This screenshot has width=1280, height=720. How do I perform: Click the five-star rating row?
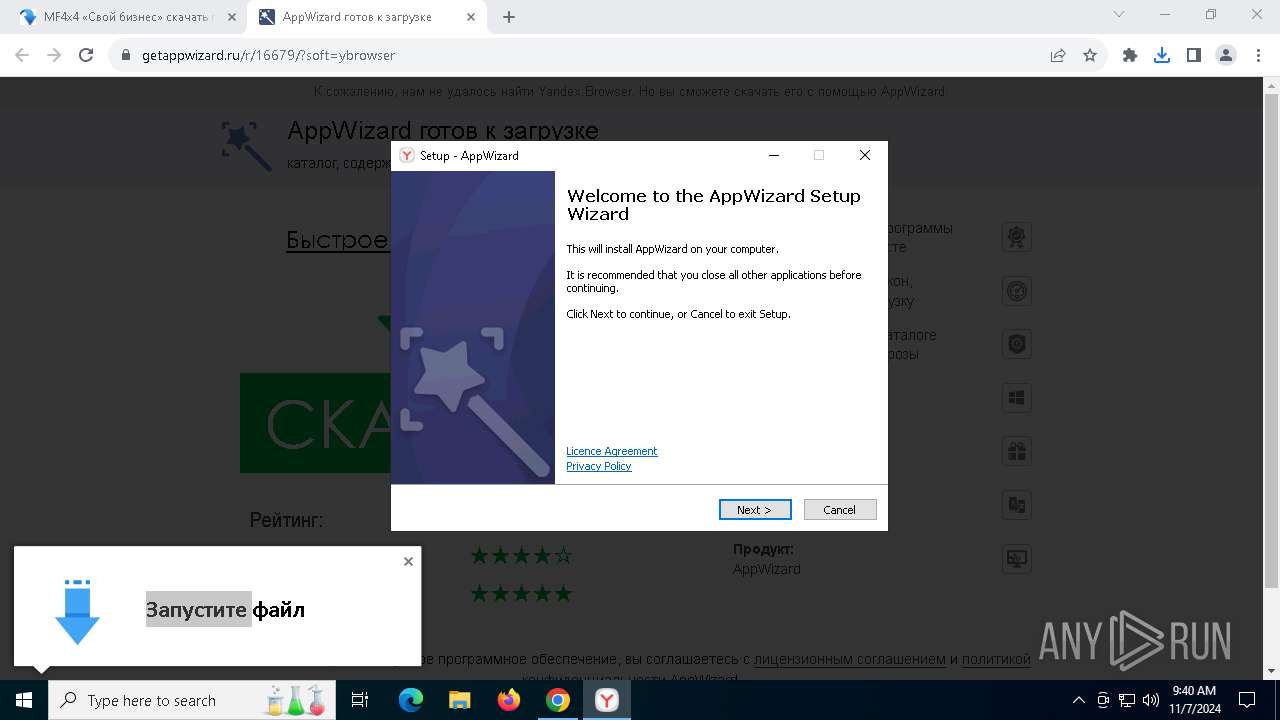click(x=521, y=594)
